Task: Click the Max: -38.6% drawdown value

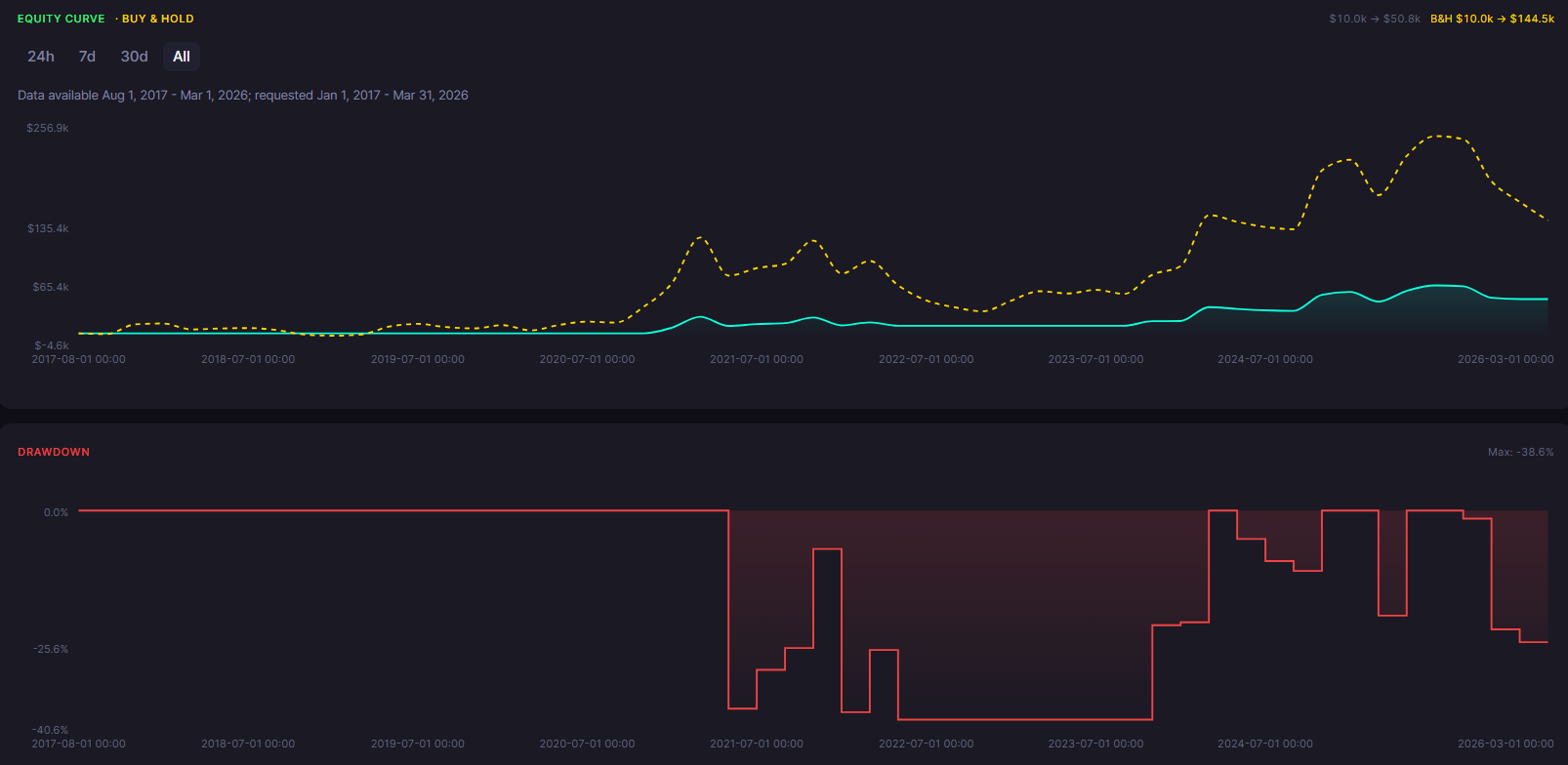Action: point(1520,452)
